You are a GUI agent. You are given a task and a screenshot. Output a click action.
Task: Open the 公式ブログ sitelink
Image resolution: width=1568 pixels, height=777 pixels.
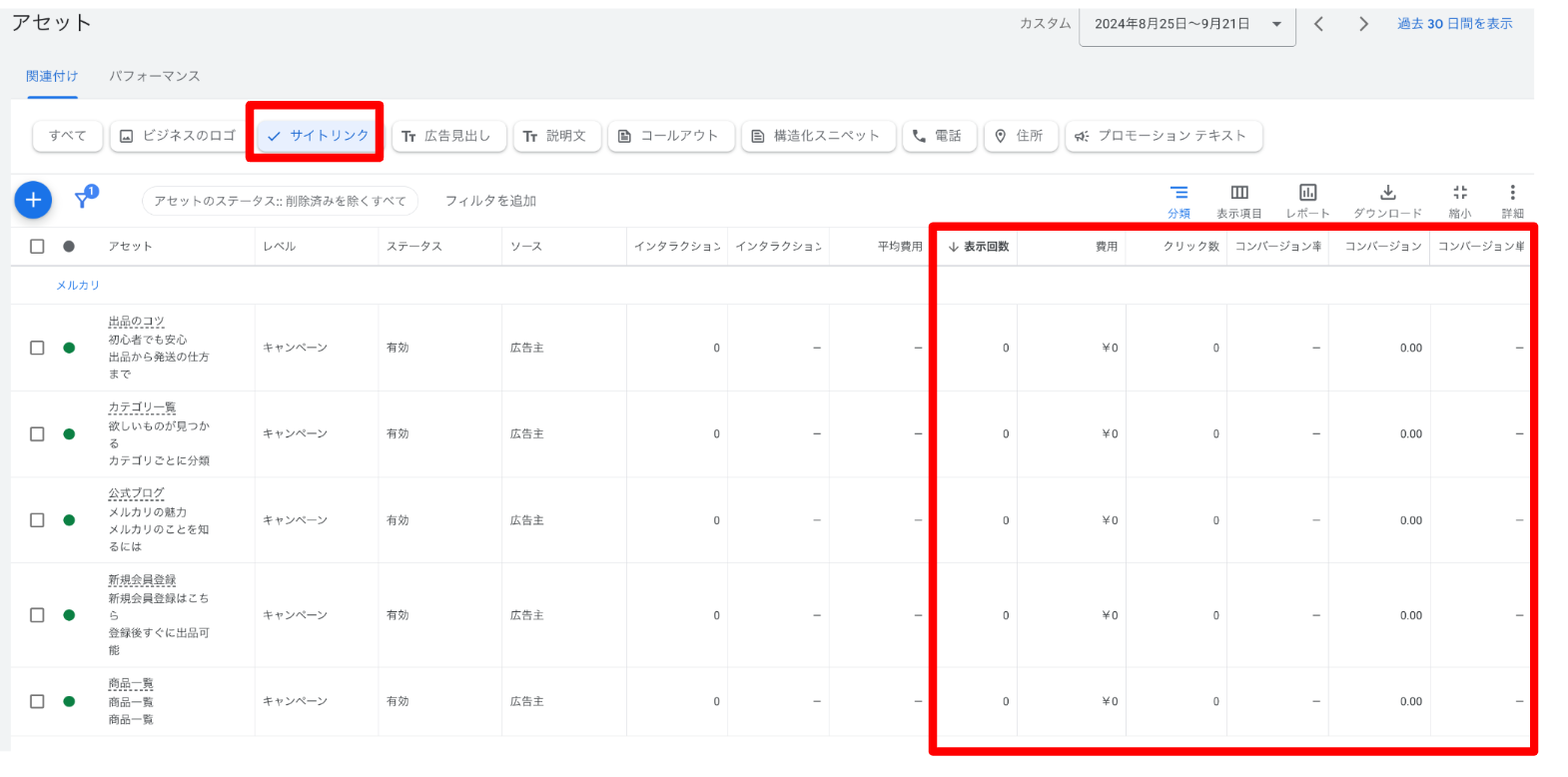coord(136,493)
